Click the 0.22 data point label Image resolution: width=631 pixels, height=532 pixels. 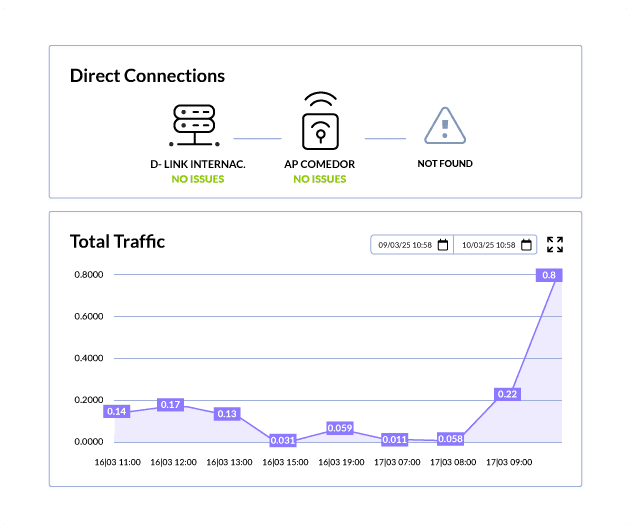tap(507, 394)
